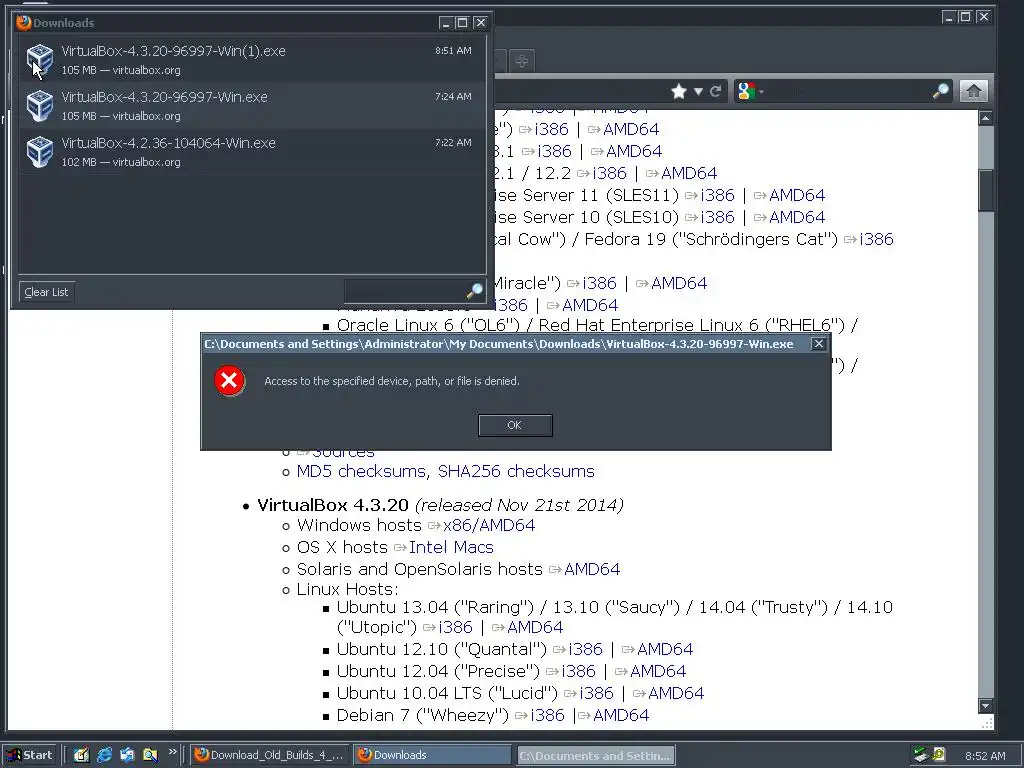Open i386 link for SLES11 row

717,195
